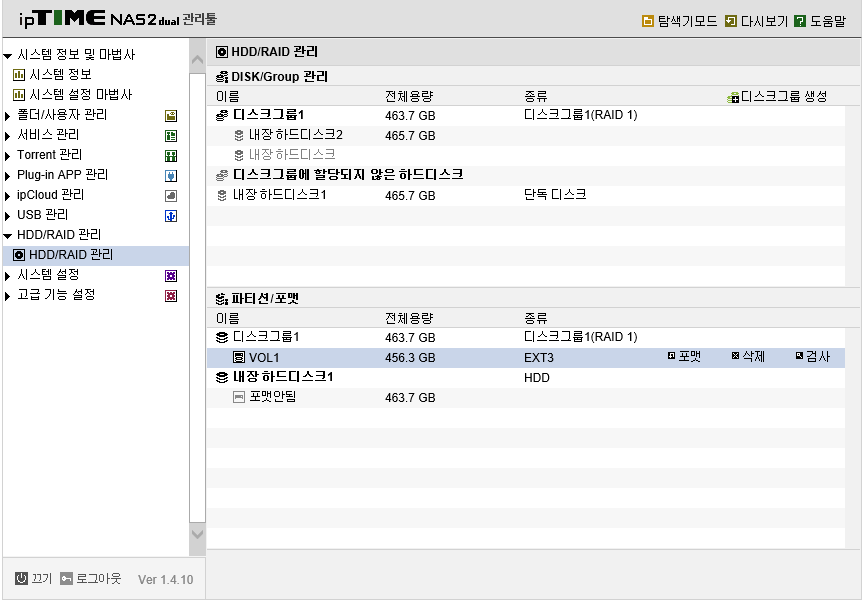
Task: Click the EXT3 type cell
Action: click(538, 357)
